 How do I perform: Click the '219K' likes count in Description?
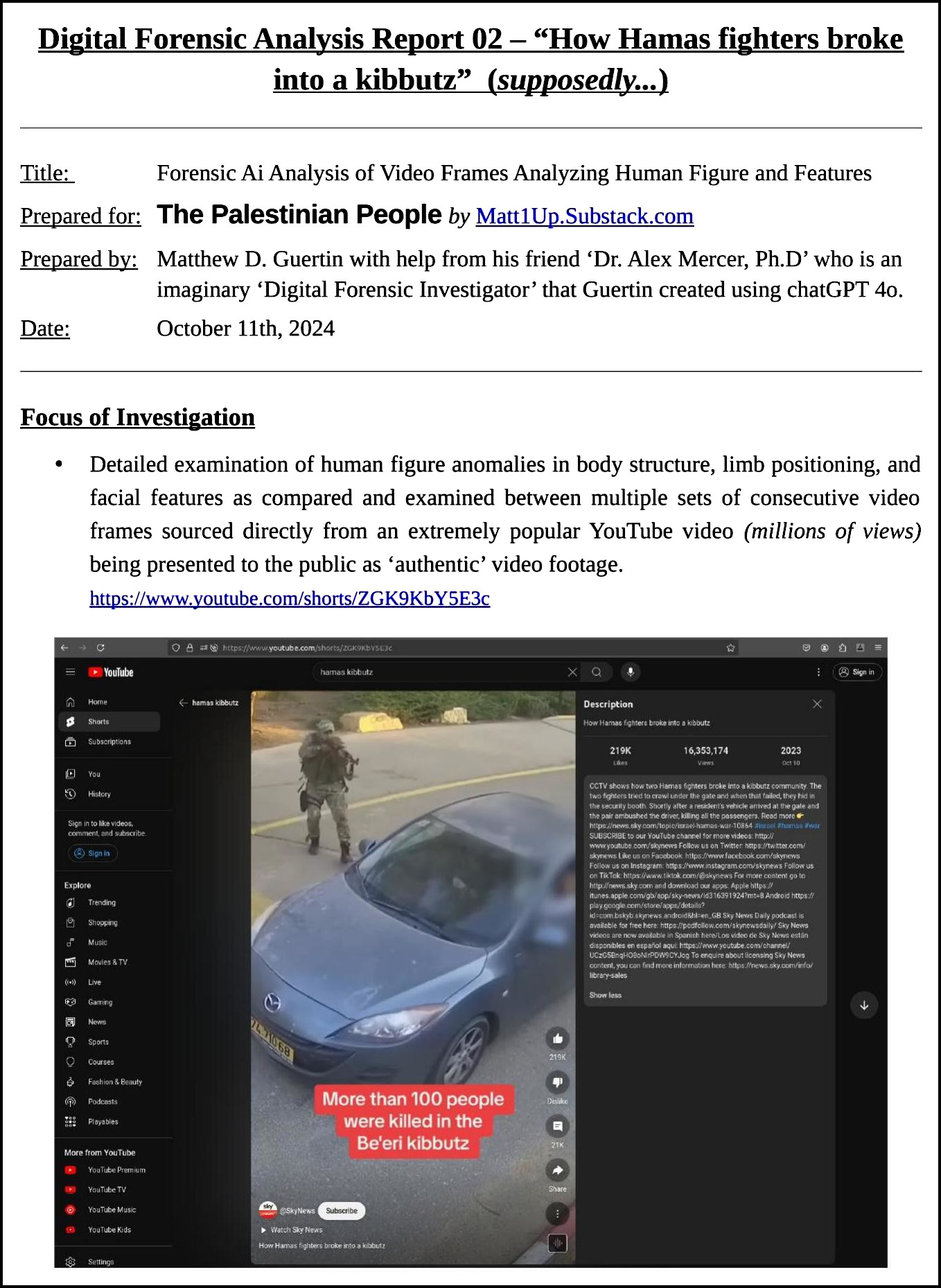[x=620, y=751]
